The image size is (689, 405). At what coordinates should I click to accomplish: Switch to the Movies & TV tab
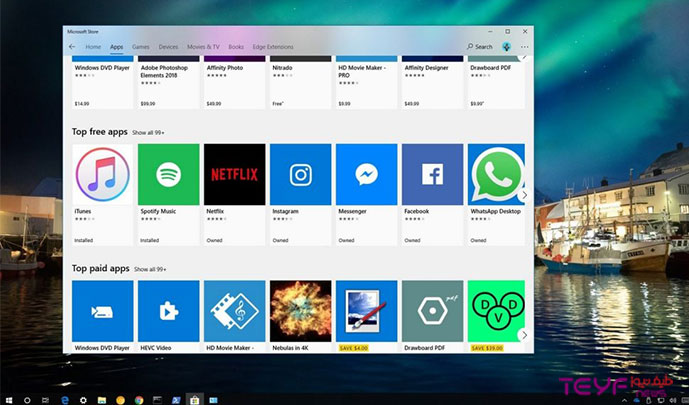203,47
